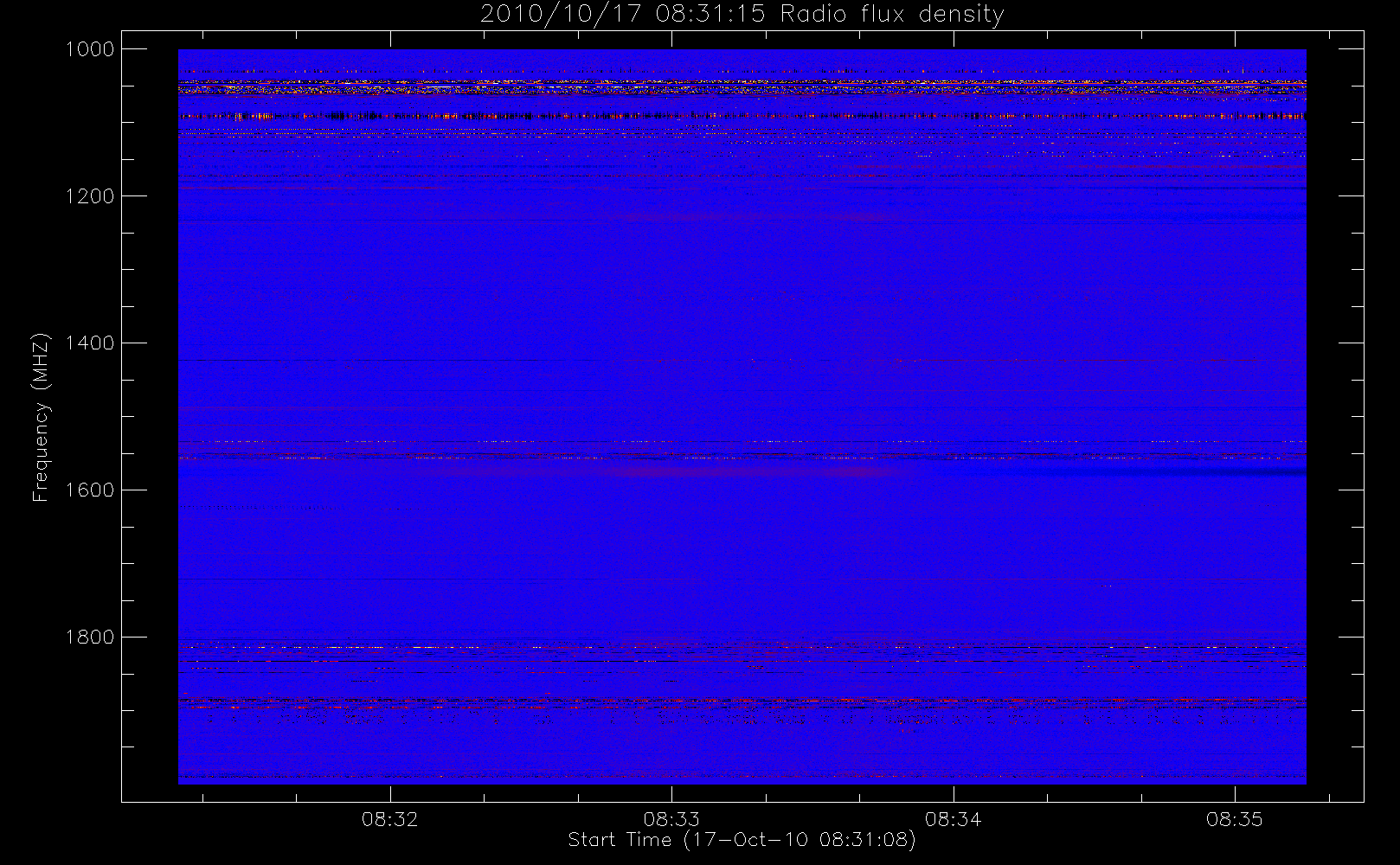Click the 'Frequency (MHZ)' axis title

click(x=41, y=417)
